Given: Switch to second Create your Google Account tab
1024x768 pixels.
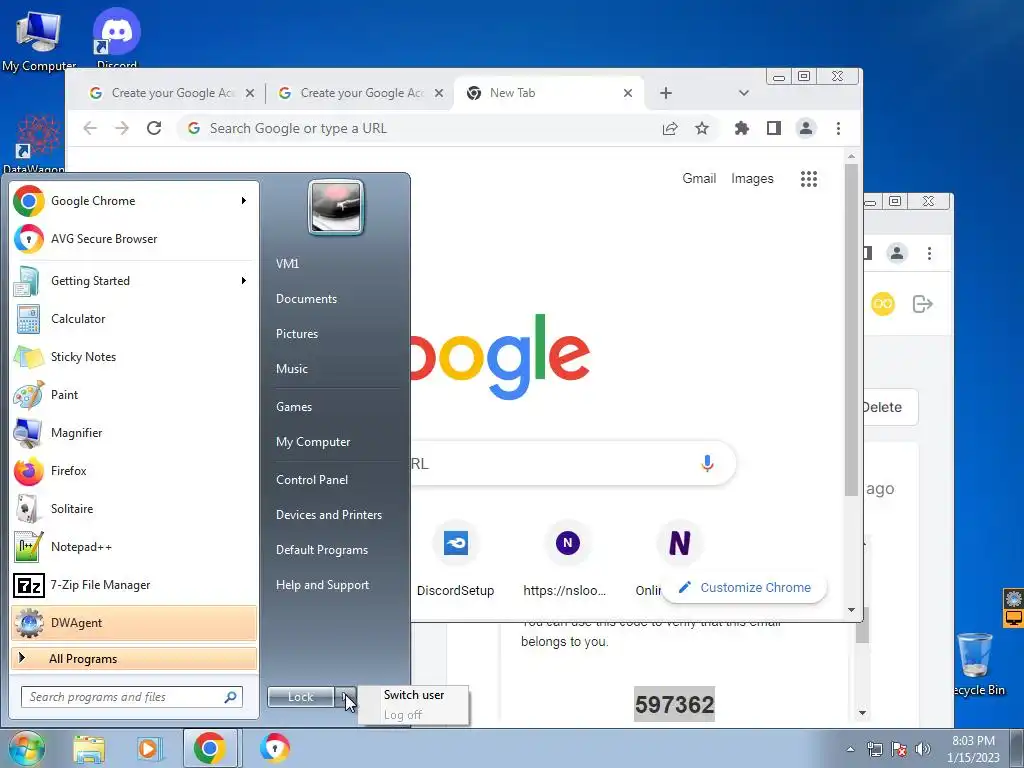Looking at the screenshot, I should pos(361,93).
